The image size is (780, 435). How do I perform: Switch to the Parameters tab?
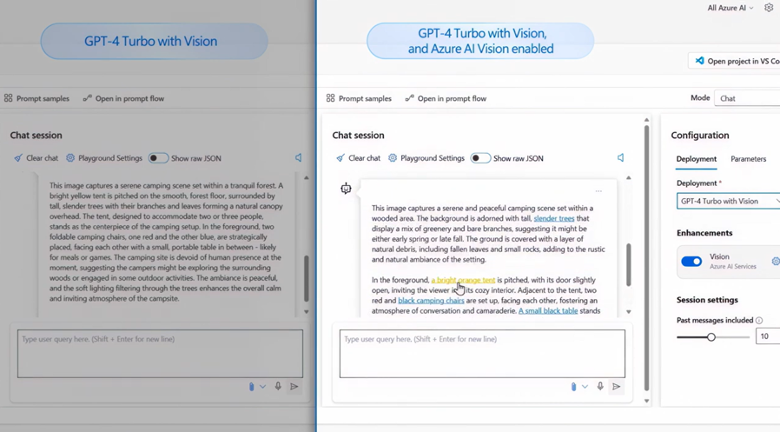point(748,159)
